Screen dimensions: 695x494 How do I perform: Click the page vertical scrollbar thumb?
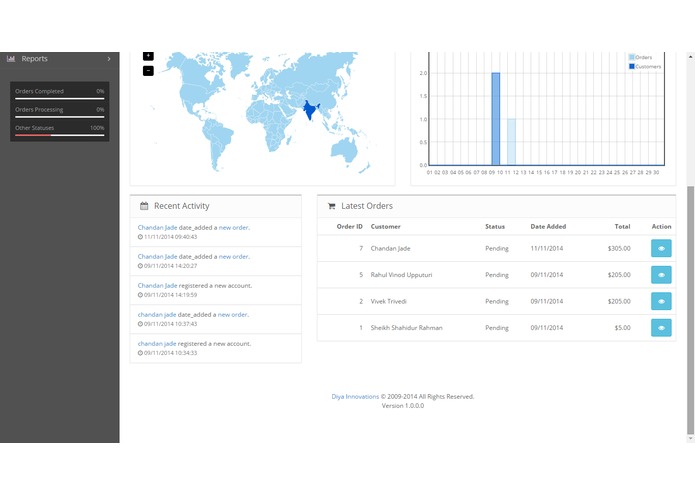[690, 310]
